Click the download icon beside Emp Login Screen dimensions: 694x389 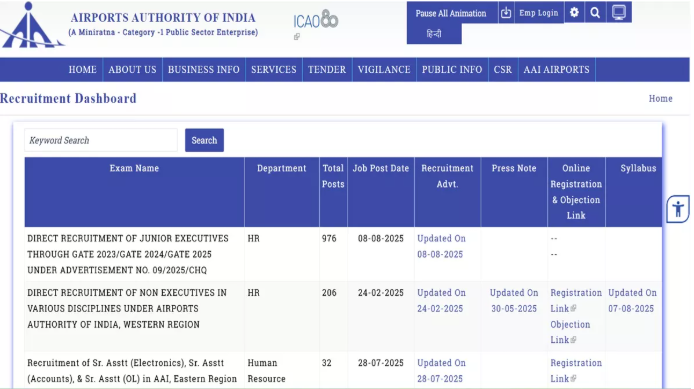(506, 13)
